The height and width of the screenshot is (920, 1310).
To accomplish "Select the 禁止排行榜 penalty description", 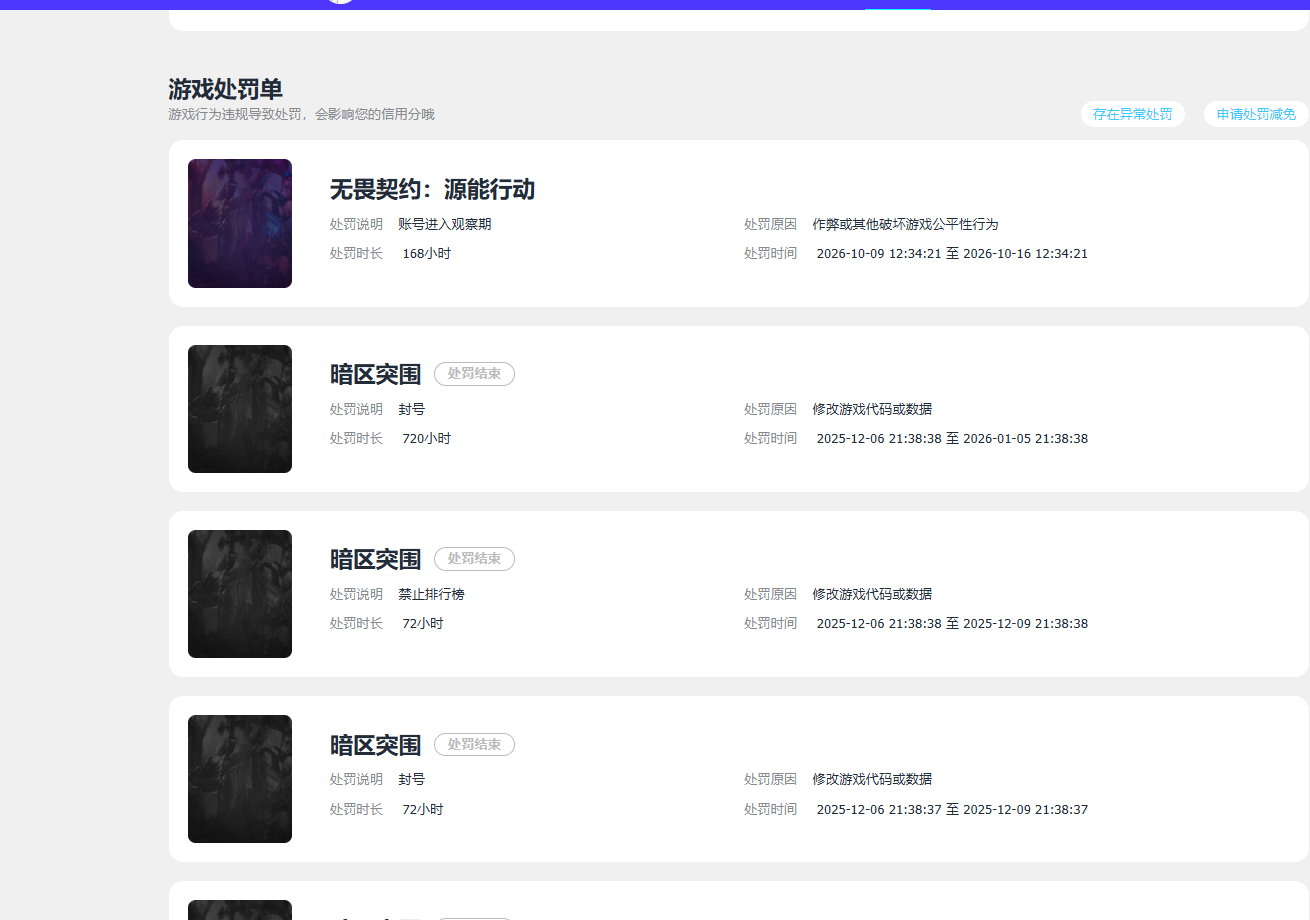I will [432, 594].
